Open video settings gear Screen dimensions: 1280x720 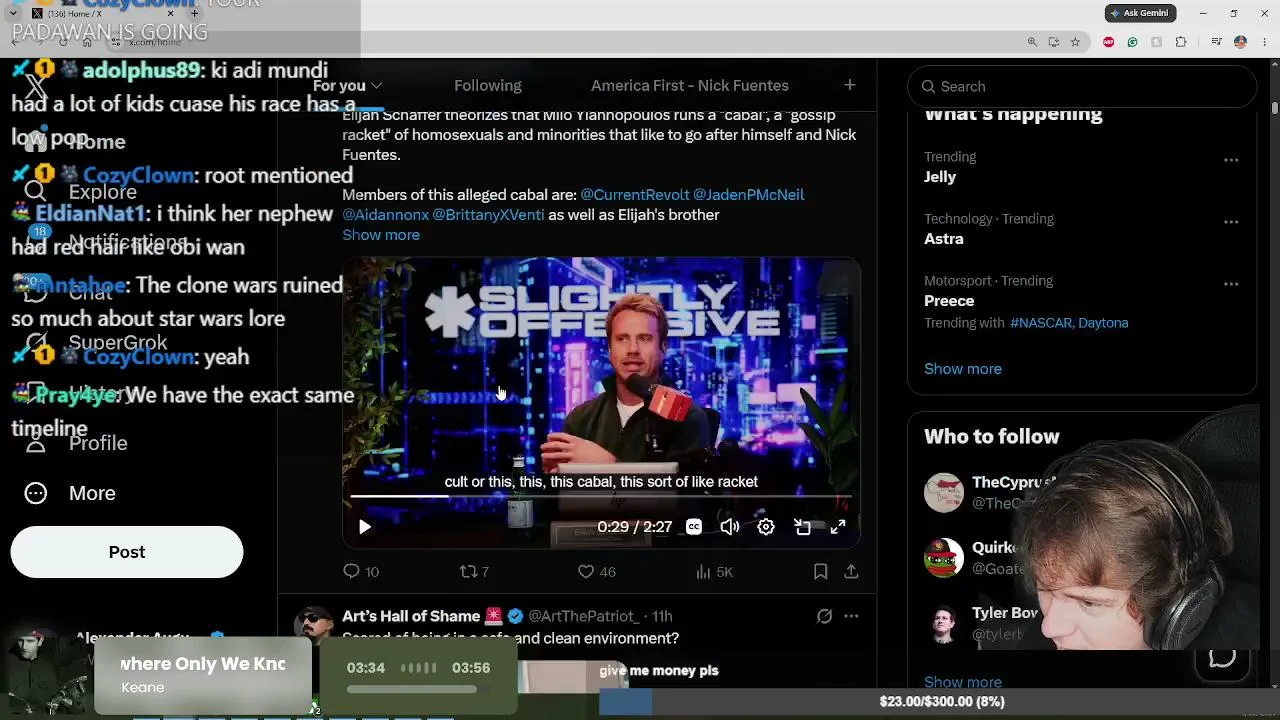766,527
